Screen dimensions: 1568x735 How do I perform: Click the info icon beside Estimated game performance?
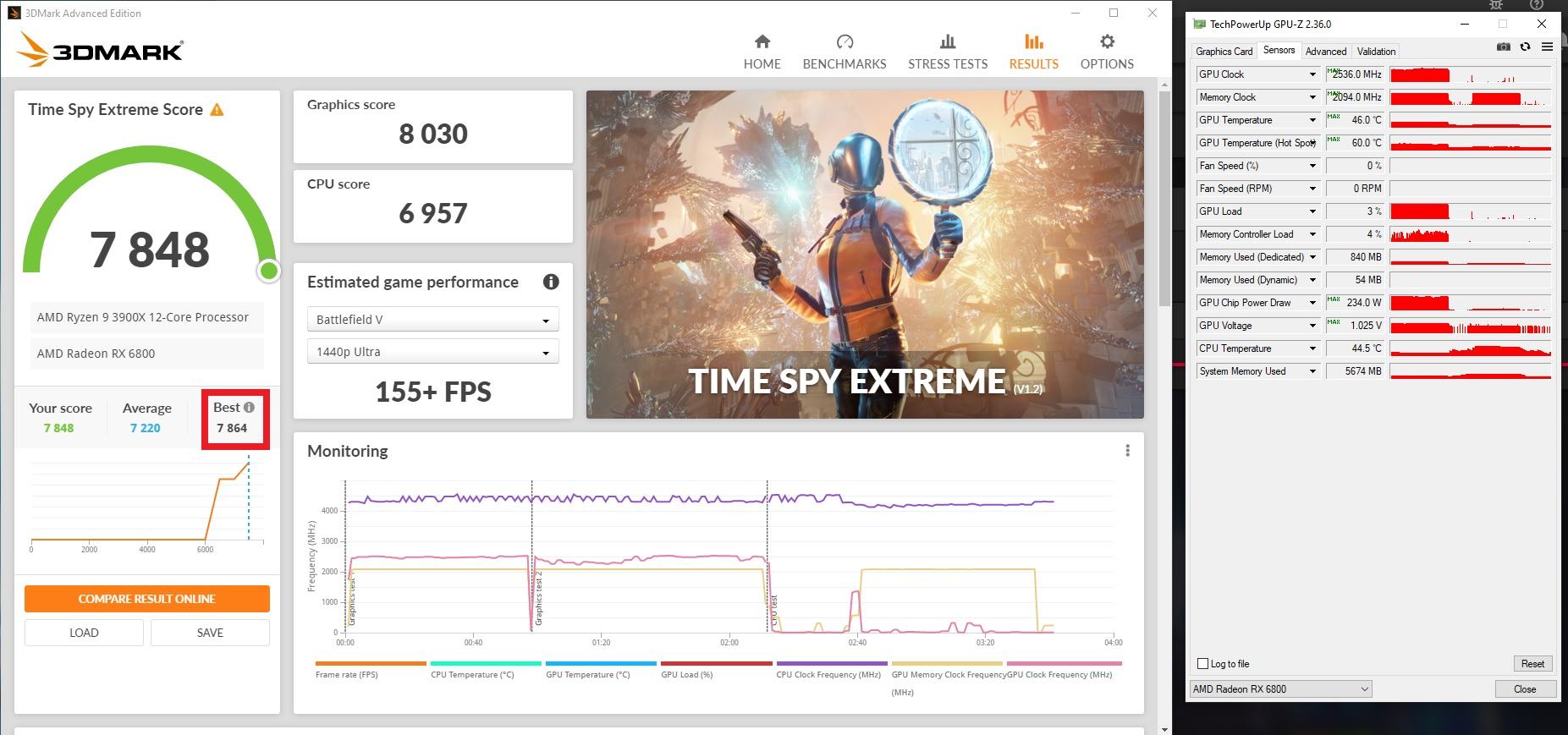pos(551,282)
